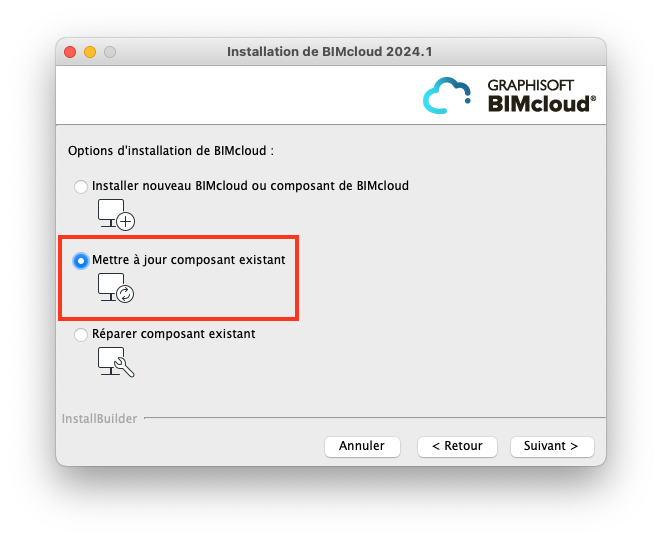Click the 'Installer nouveau BIMcloud ou composant' label
This screenshot has width=662, height=540.
click(x=250, y=186)
